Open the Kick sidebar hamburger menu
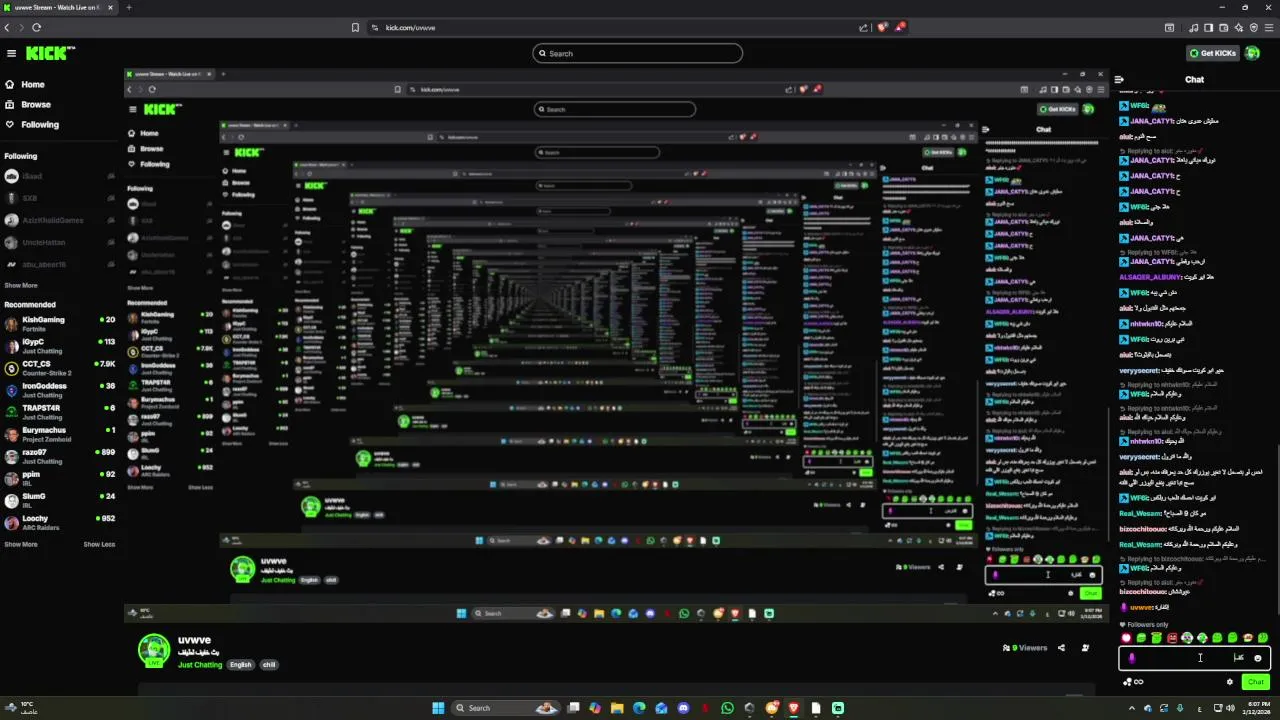This screenshot has width=1280, height=720. tap(11, 54)
